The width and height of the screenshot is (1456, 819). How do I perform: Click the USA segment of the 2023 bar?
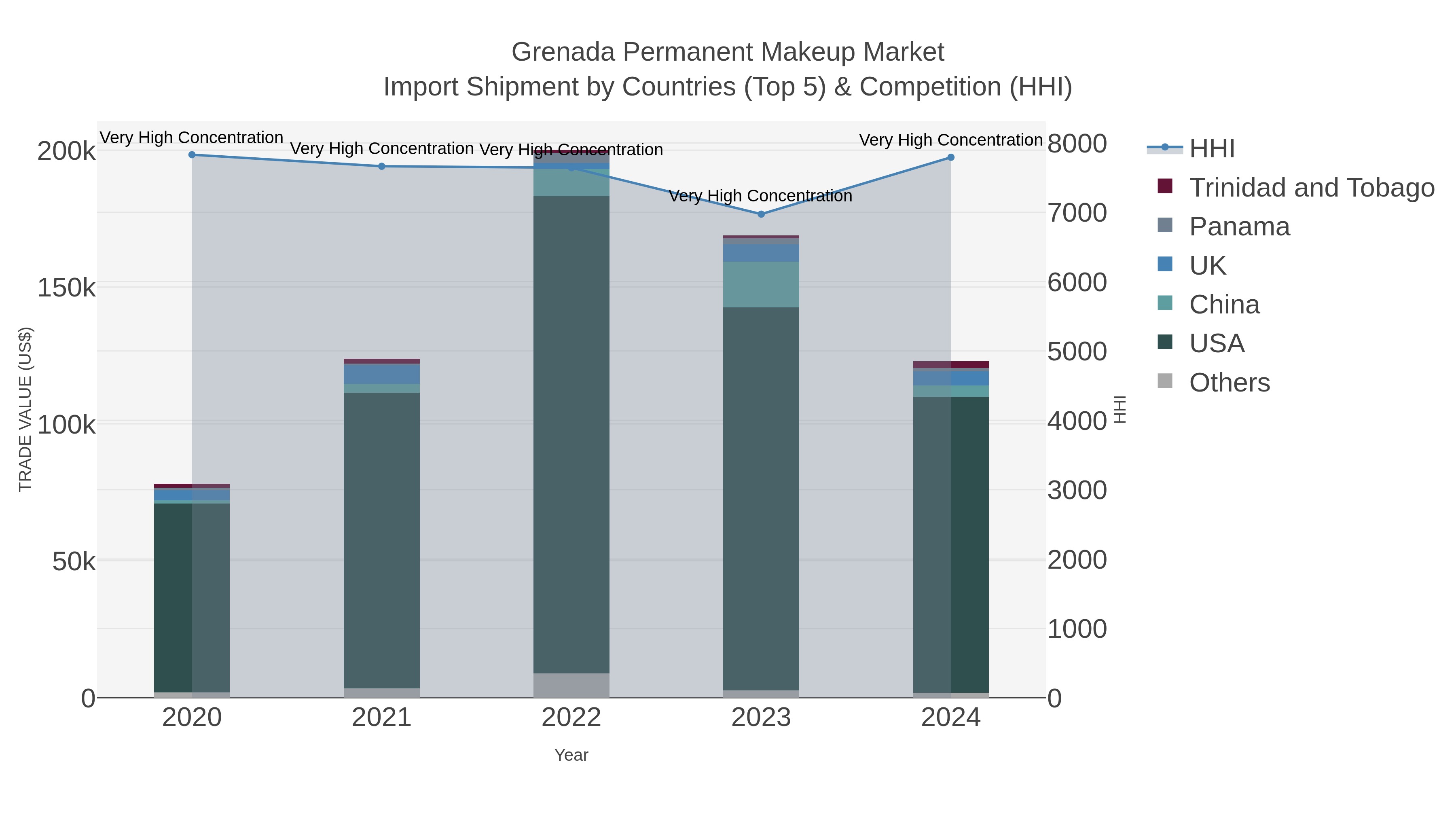(761, 499)
